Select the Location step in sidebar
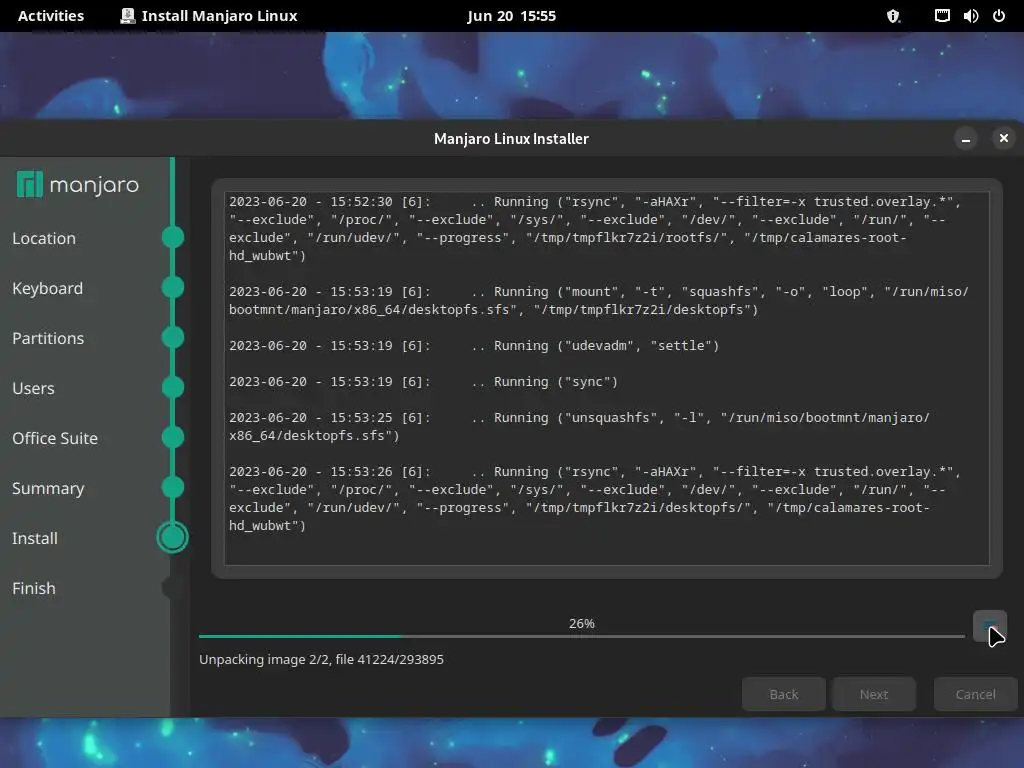1024x768 pixels. click(44, 238)
